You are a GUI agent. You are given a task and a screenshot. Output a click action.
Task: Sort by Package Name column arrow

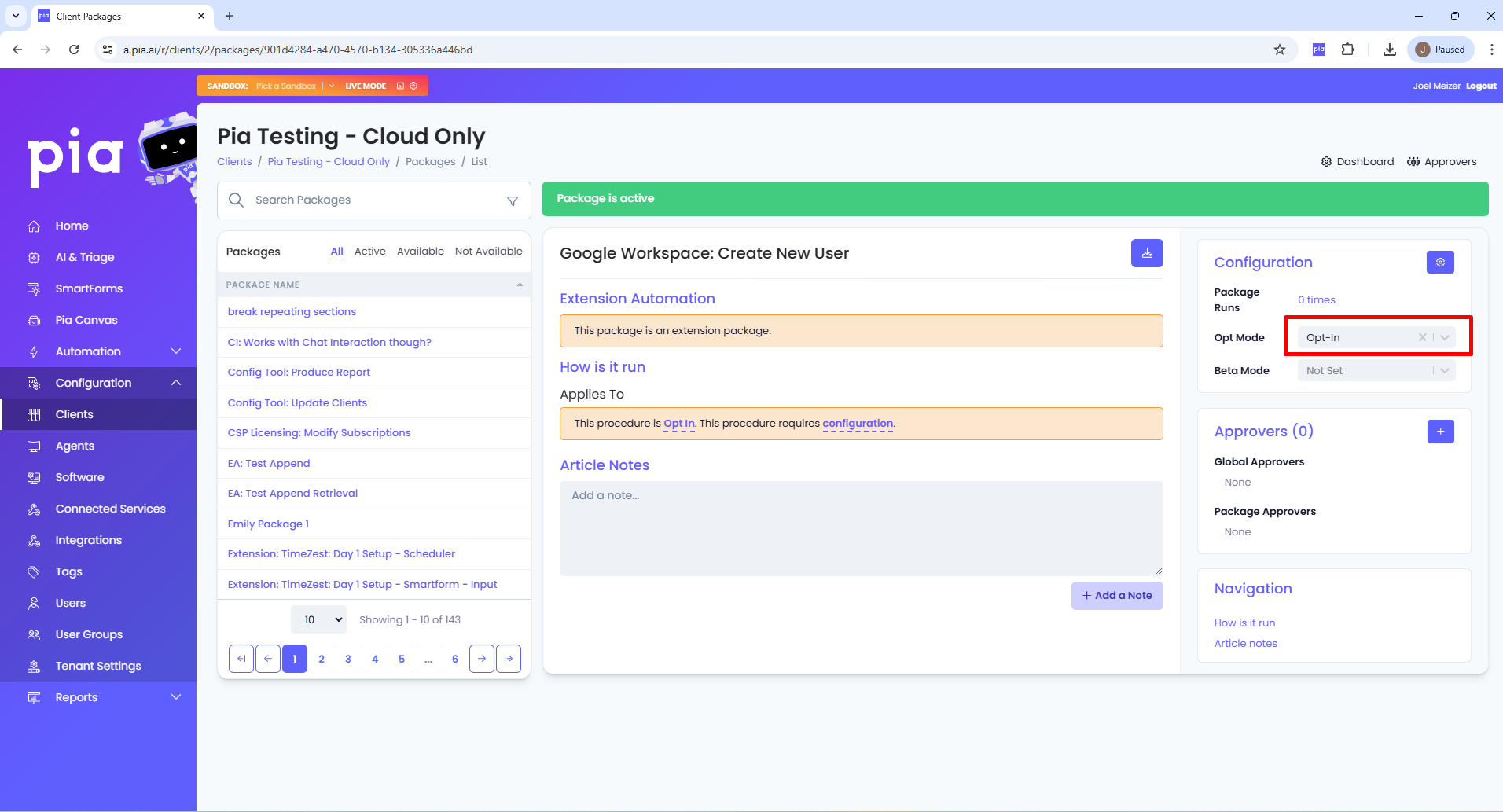point(520,285)
